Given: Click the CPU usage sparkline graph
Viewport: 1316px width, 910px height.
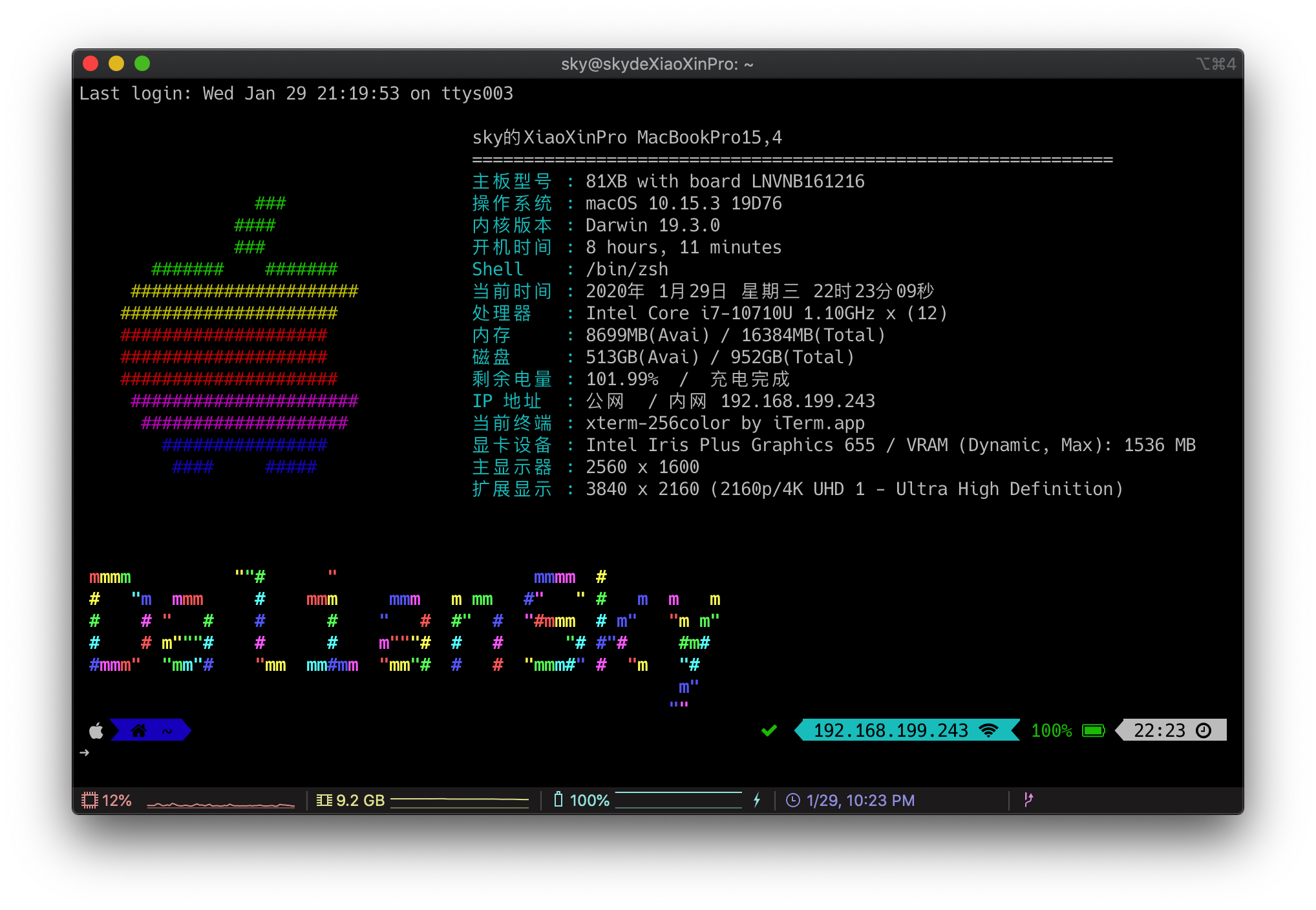Looking at the screenshot, I should pyautogui.click(x=221, y=803).
